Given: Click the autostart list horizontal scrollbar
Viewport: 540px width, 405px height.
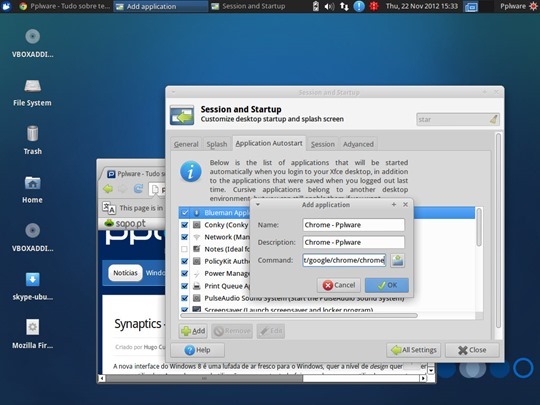Looking at the screenshot, I should (x=299, y=315).
